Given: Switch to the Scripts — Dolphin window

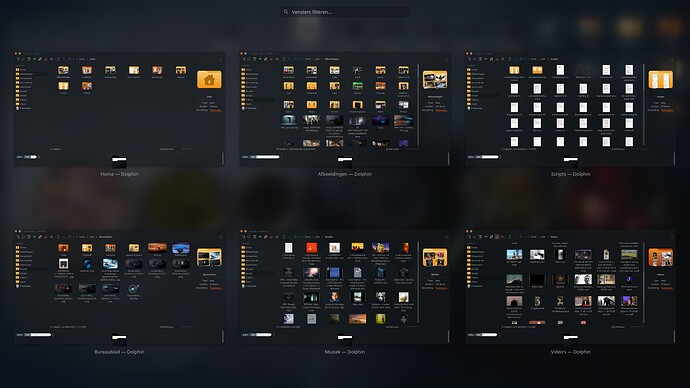Looking at the screenshot, I should point(570,109).
